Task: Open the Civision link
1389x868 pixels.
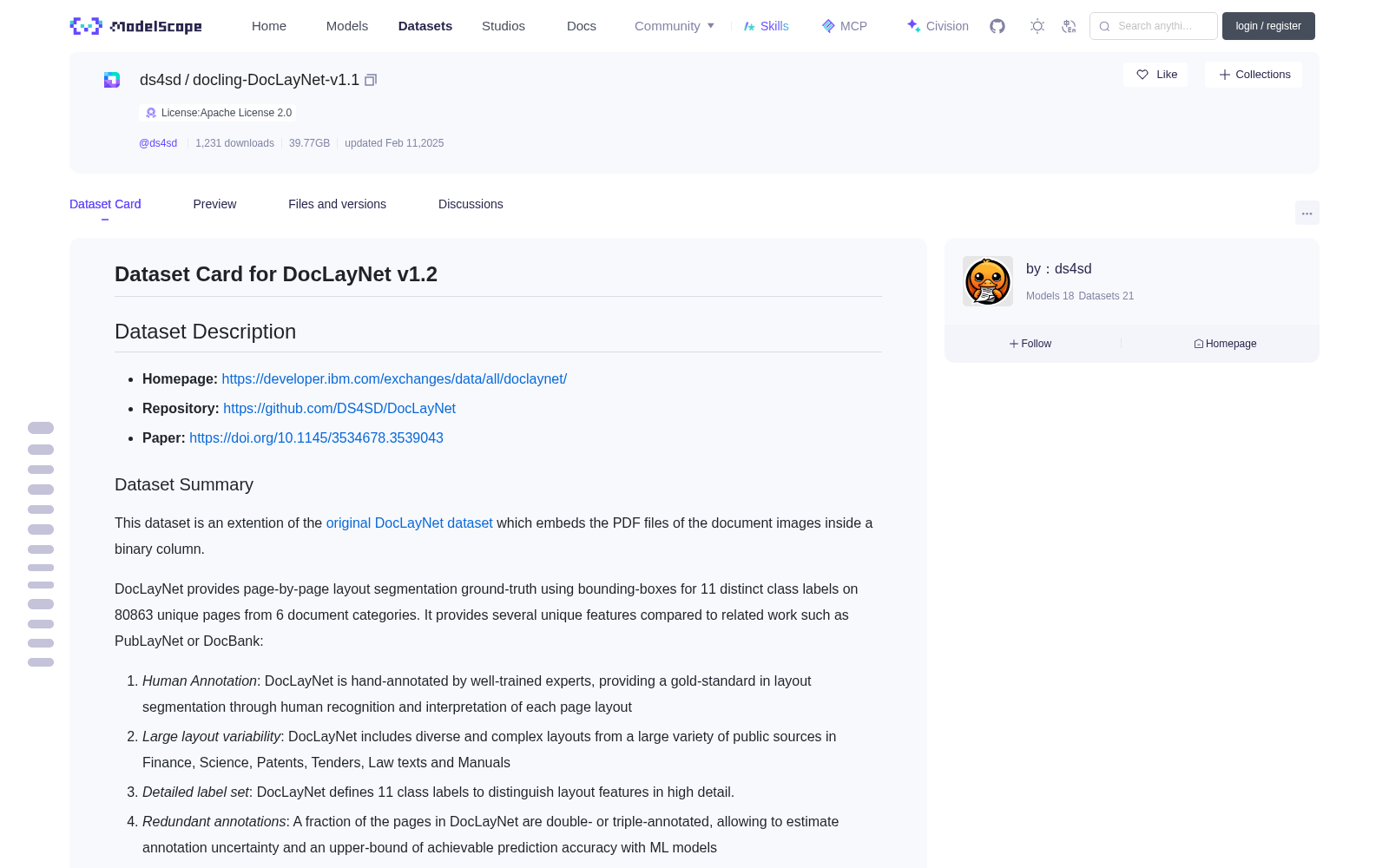Action: pyautogui.click(x=938, y=26)
